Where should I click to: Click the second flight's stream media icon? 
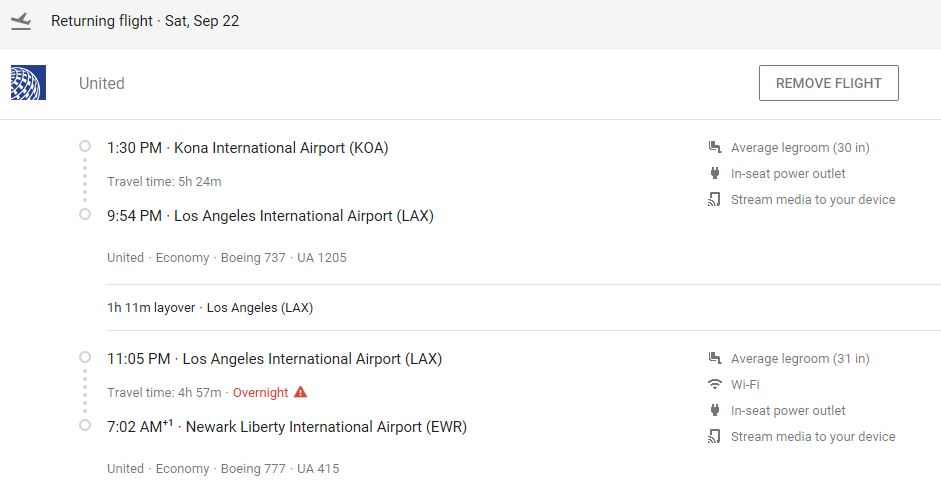[714, 437]
